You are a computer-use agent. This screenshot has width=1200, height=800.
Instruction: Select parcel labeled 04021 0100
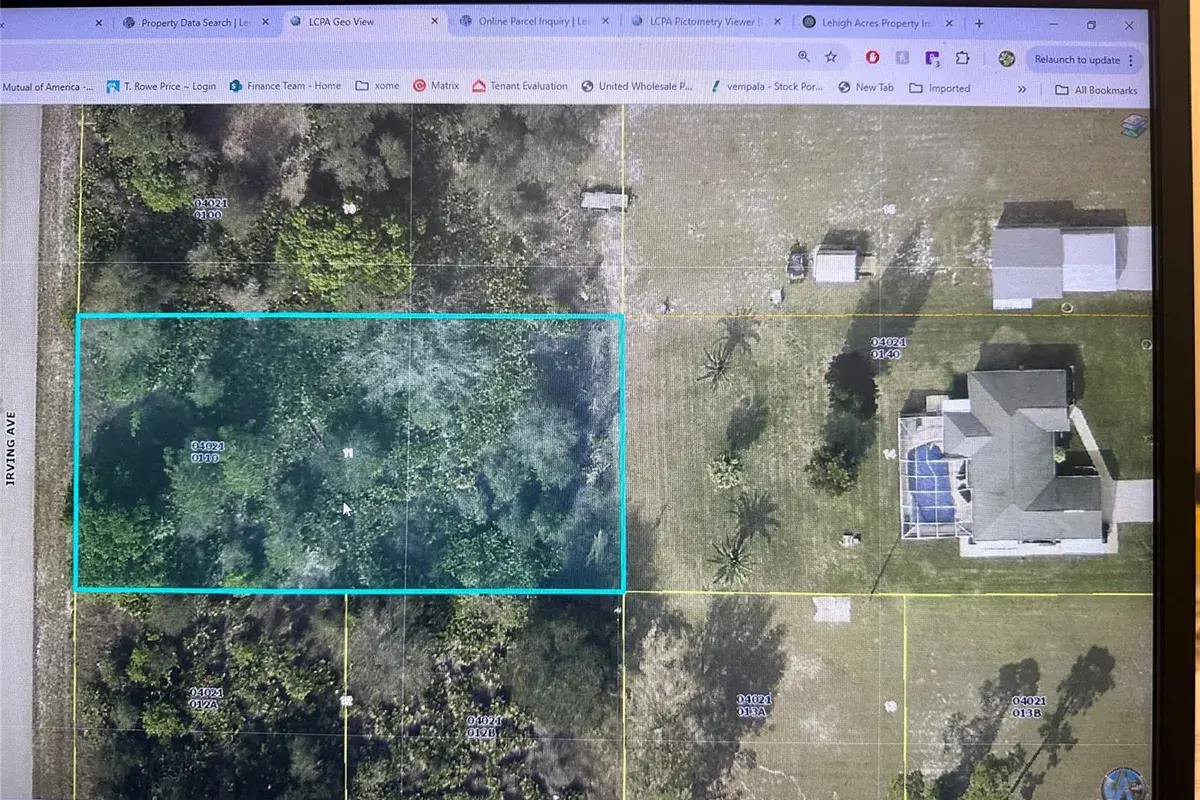(x=210, y=208)
